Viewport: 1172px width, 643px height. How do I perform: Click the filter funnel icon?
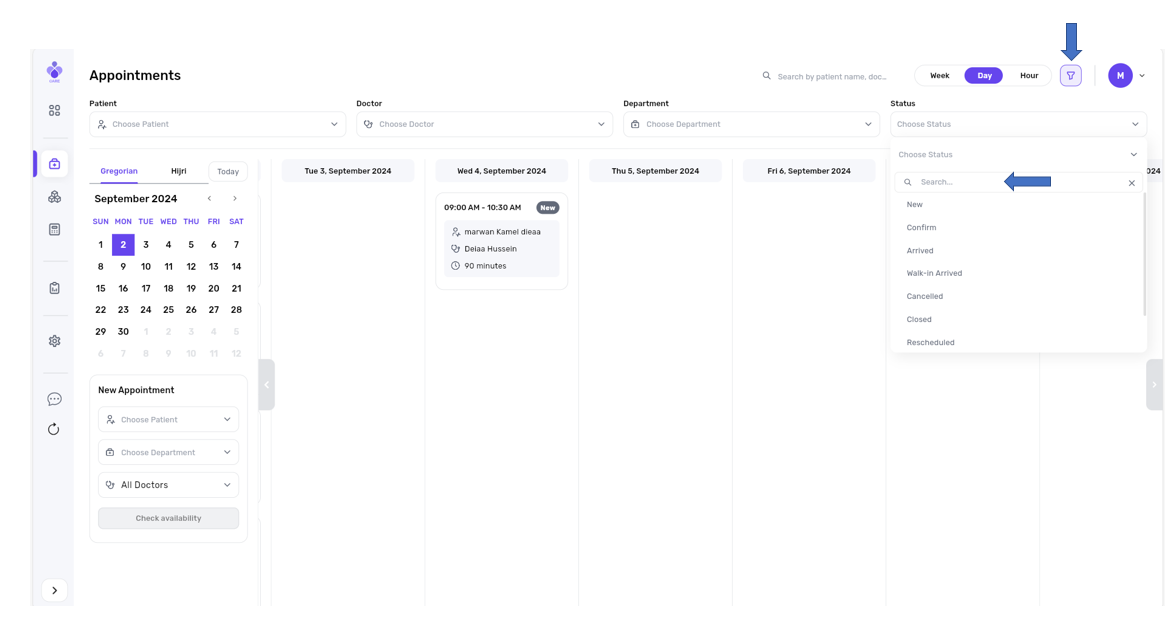click(1070, 76)
